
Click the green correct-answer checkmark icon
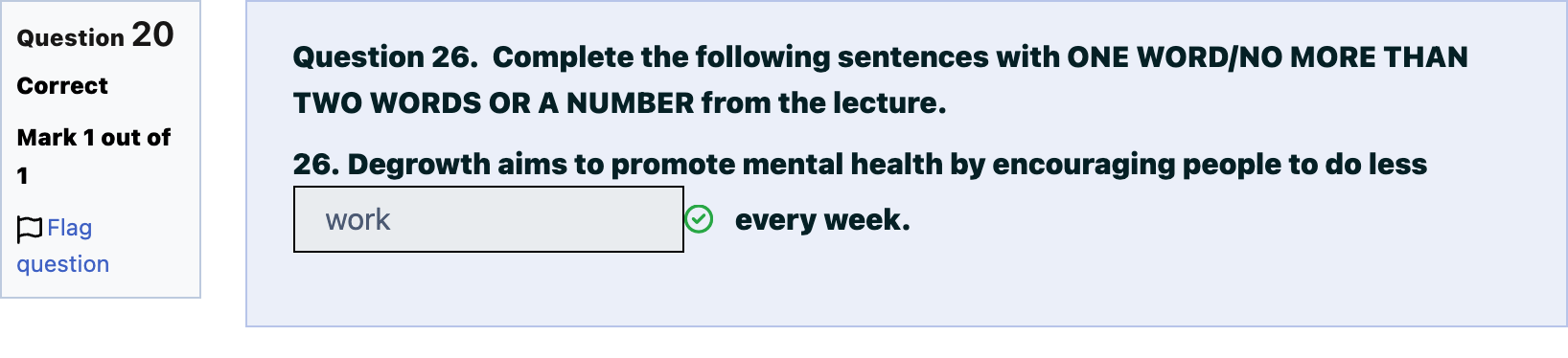click(x=699, y=219)
